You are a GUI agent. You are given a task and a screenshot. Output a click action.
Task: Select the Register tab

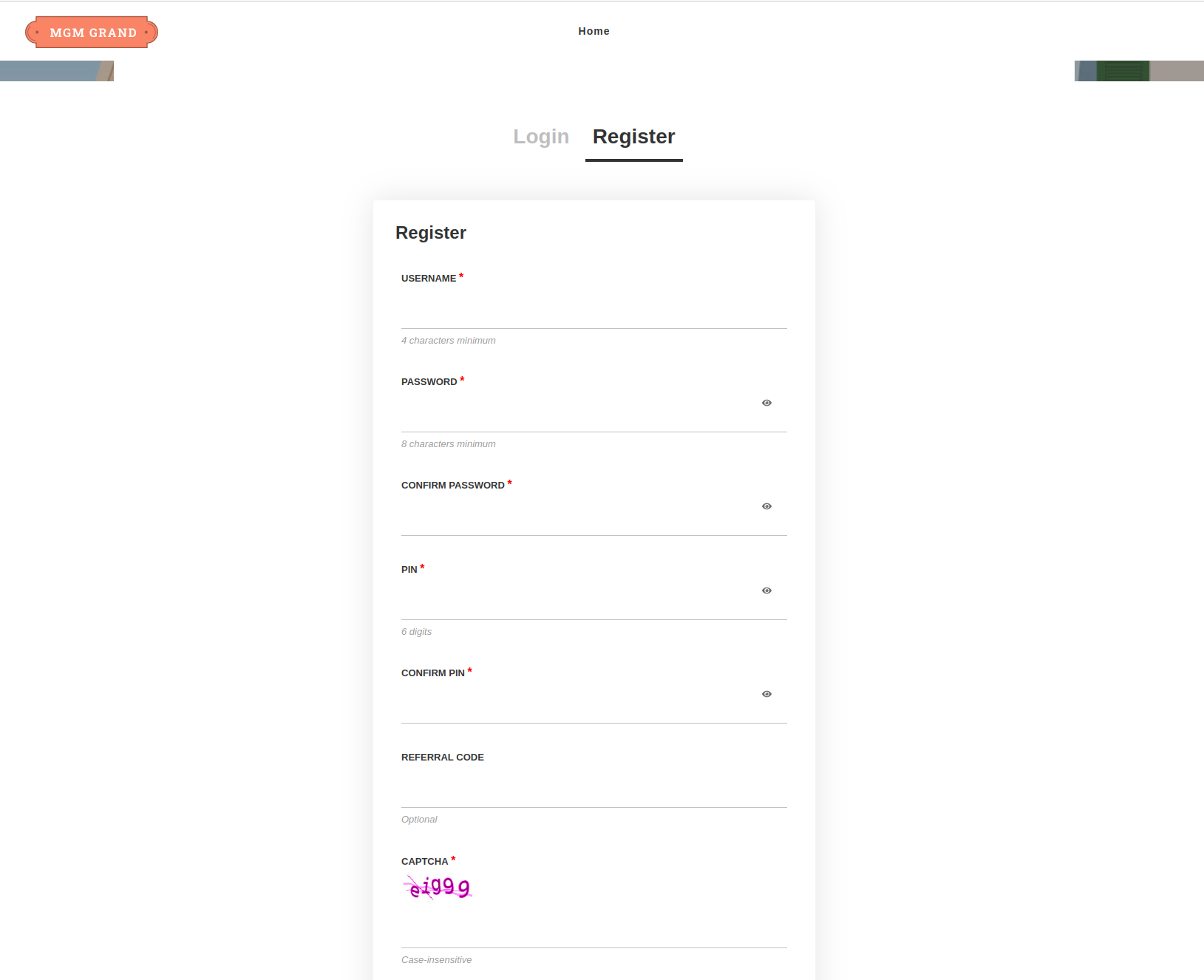click(633, 137)
